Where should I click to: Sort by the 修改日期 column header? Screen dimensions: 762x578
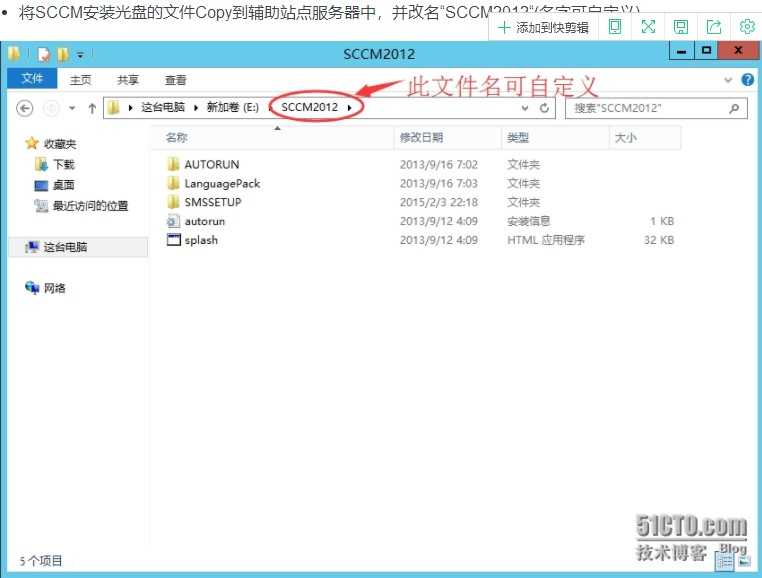click(x=448, y=138)
